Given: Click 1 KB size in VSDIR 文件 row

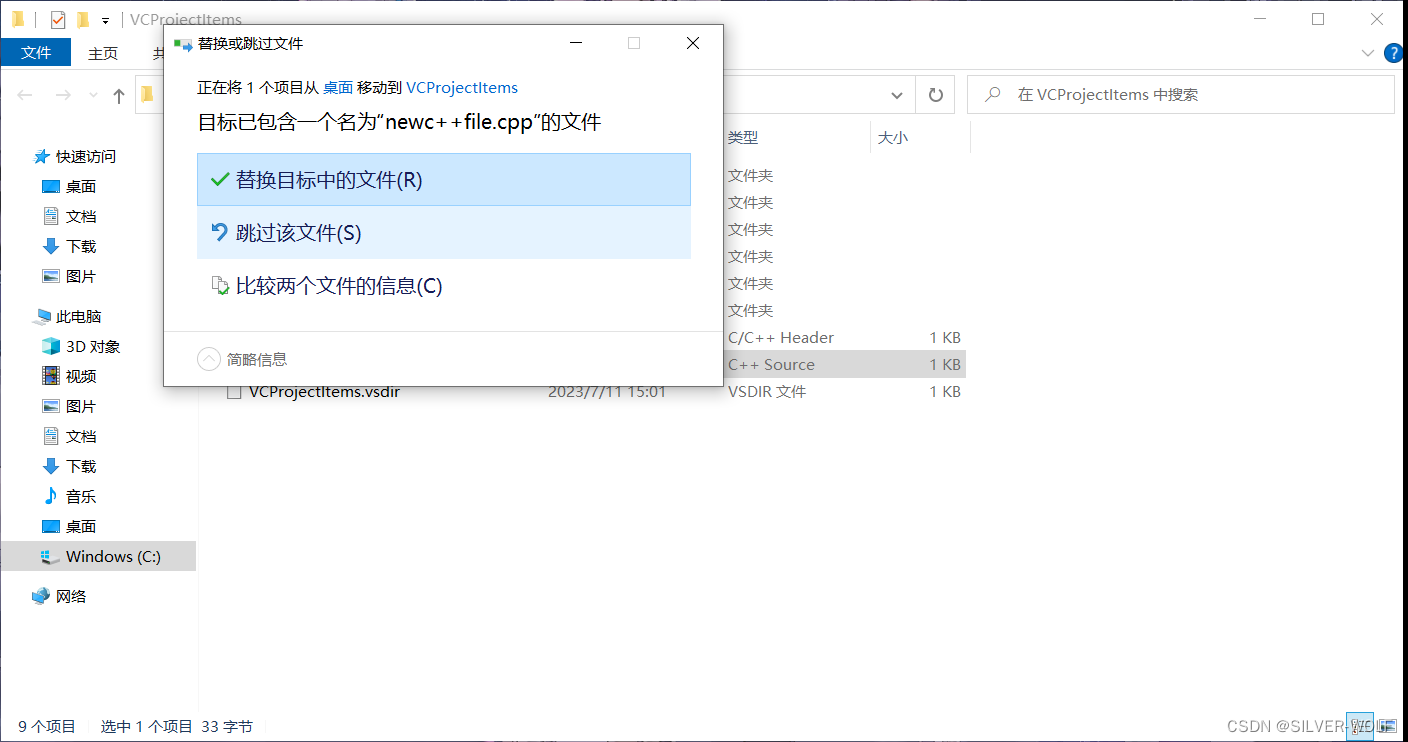Looking at the screenshot, I should pyautogui.click(x=945, y=392).
